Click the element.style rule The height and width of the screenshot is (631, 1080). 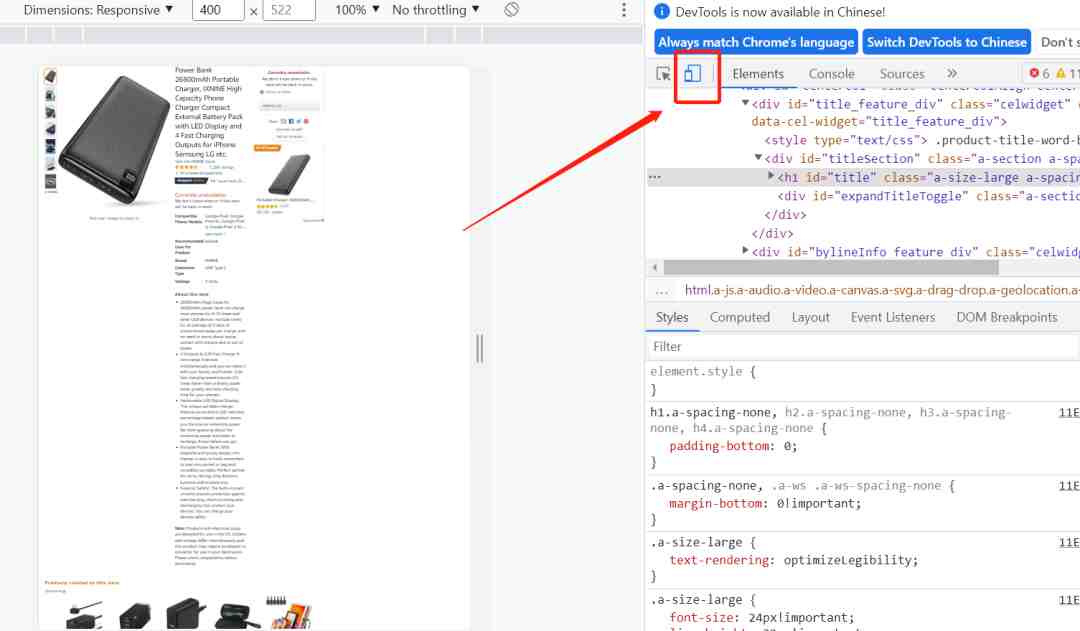[x=703, y=371]
